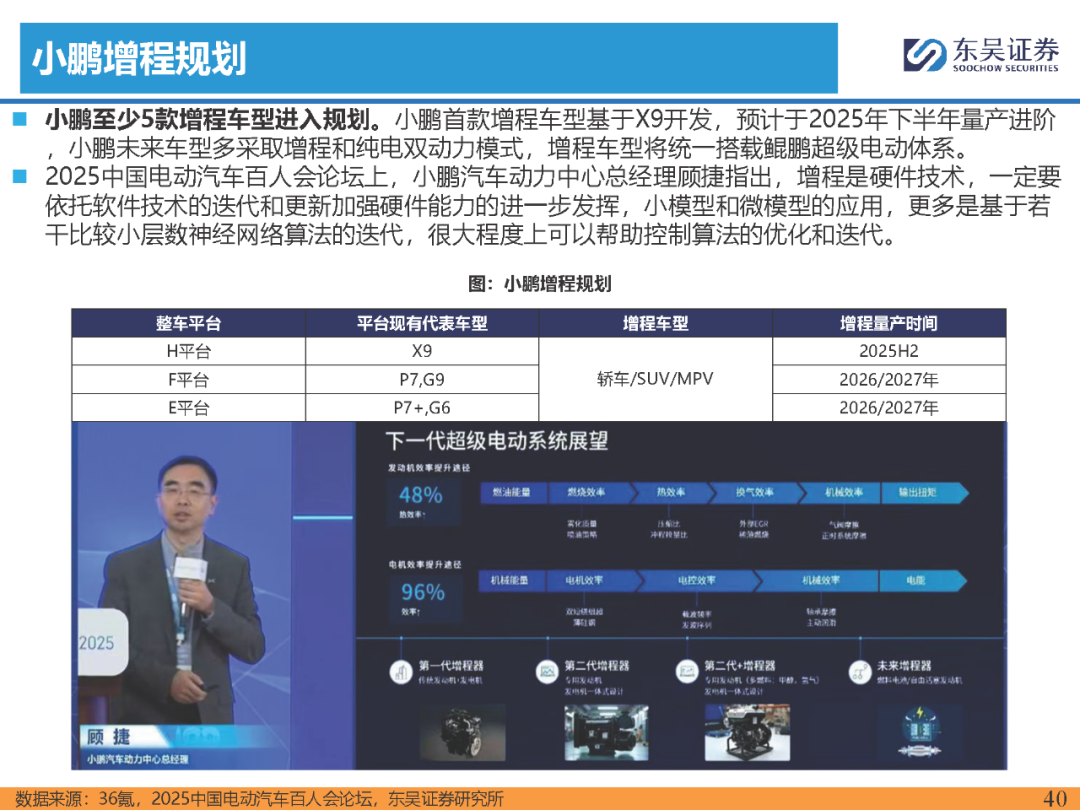Click the icon beside 第二代增程器
Viewport: 1080px width, 810px height.
548,672
